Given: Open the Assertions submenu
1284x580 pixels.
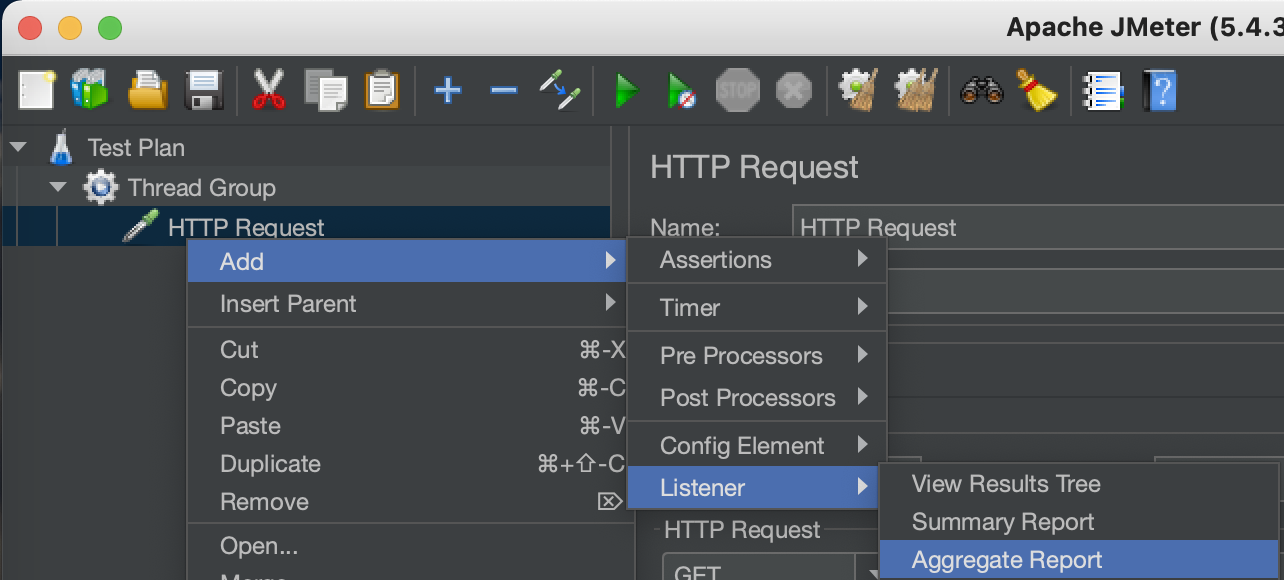Looking at the screenshot, I should coord(757,260).
